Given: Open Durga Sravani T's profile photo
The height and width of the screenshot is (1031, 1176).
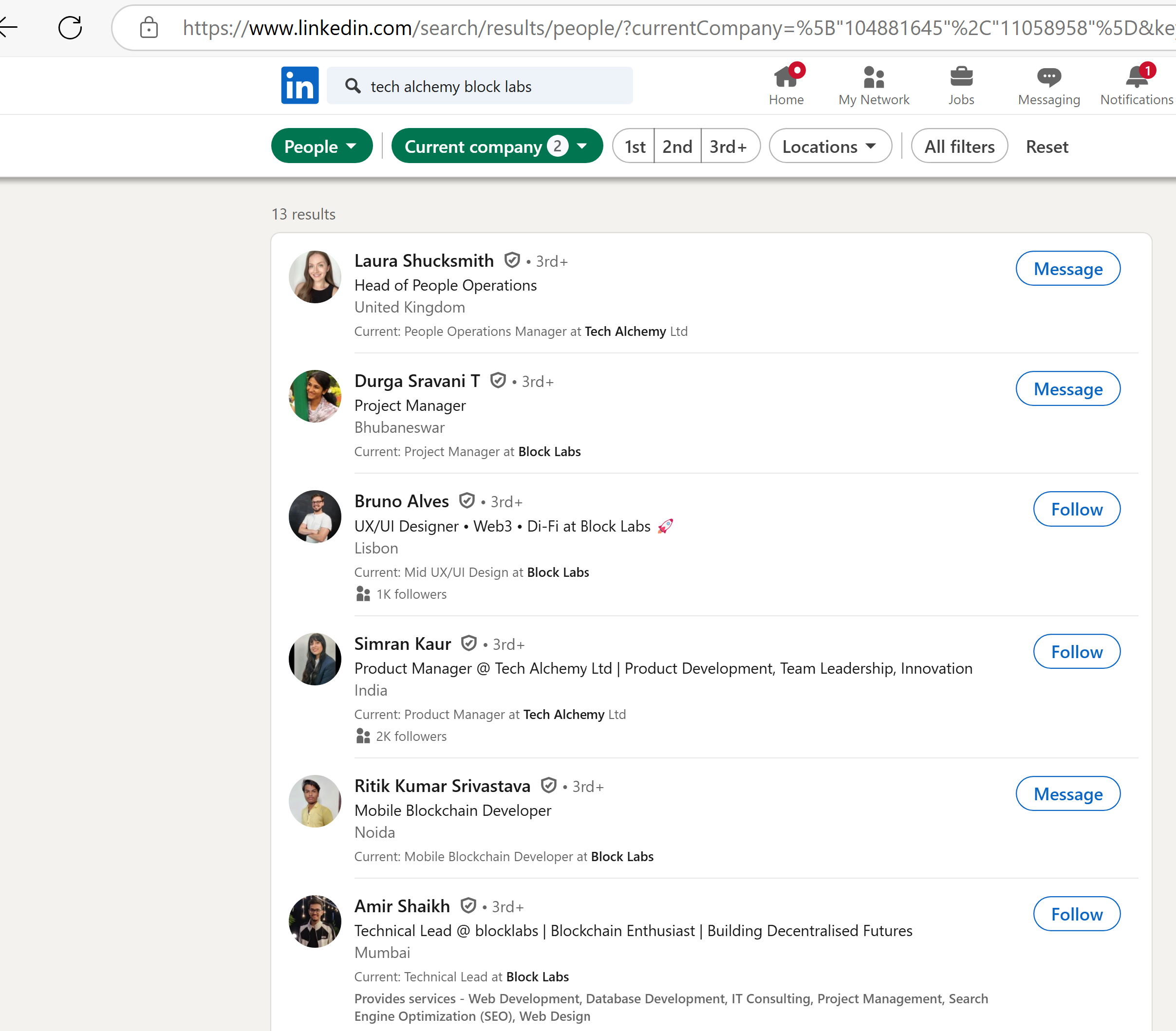Looking at the screenshot, I should point(315,397).
